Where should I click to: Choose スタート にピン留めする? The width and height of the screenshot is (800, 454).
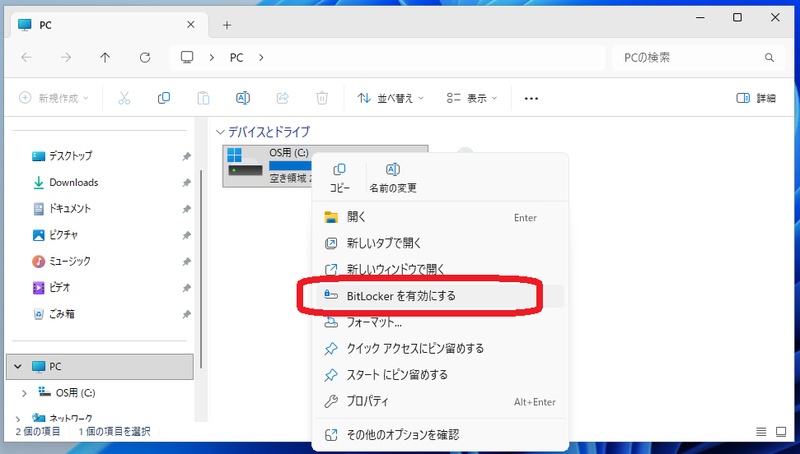(x=440, y=375)
